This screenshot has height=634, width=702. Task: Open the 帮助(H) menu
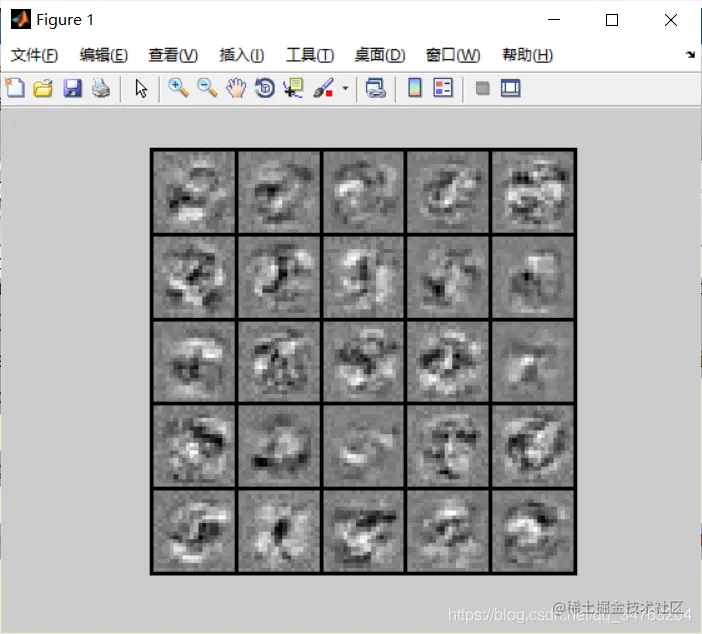[x=527, y=55]
